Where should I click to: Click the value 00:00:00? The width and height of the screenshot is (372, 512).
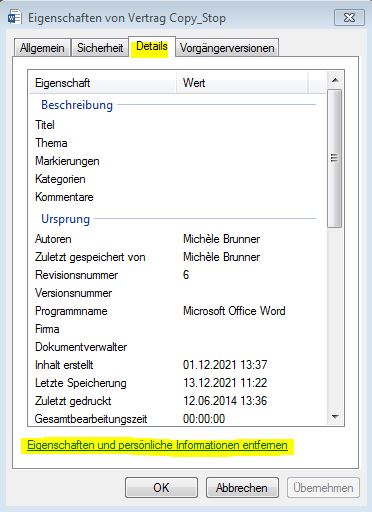(x=204, y=419)
